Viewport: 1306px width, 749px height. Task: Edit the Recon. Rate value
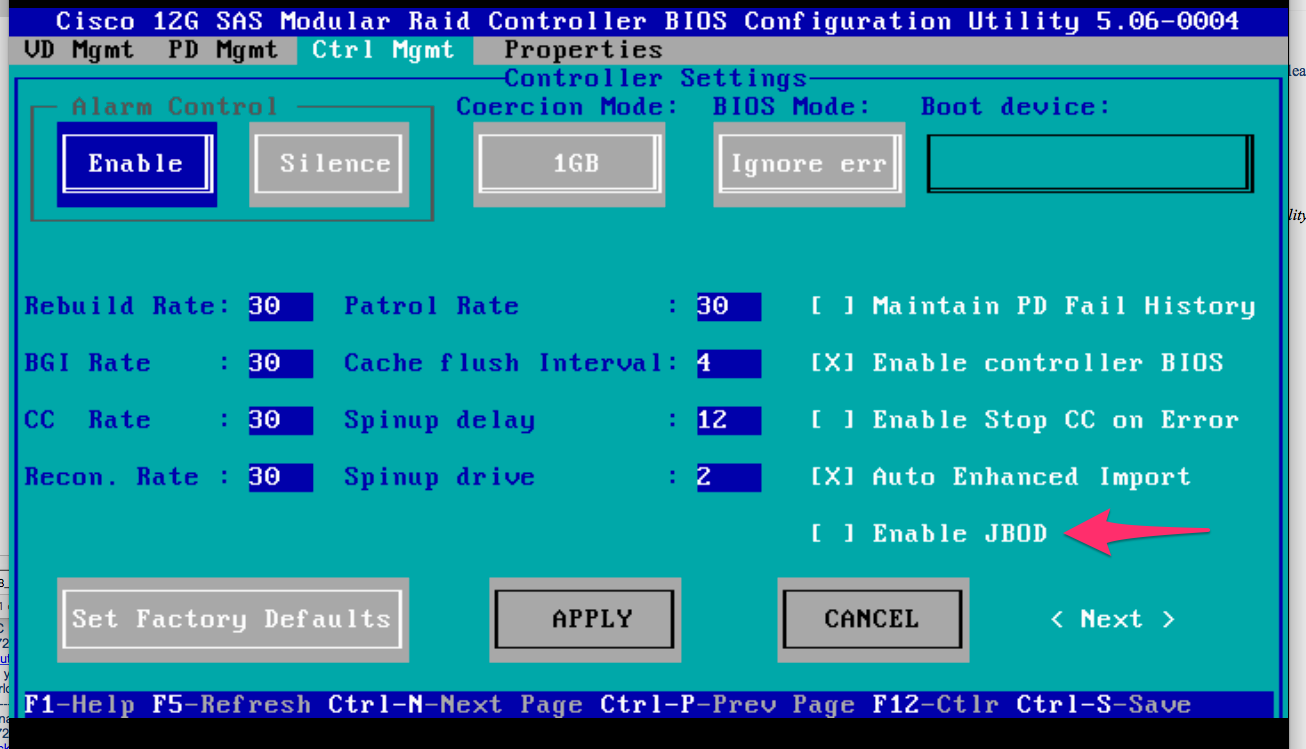tap(280, 477)
